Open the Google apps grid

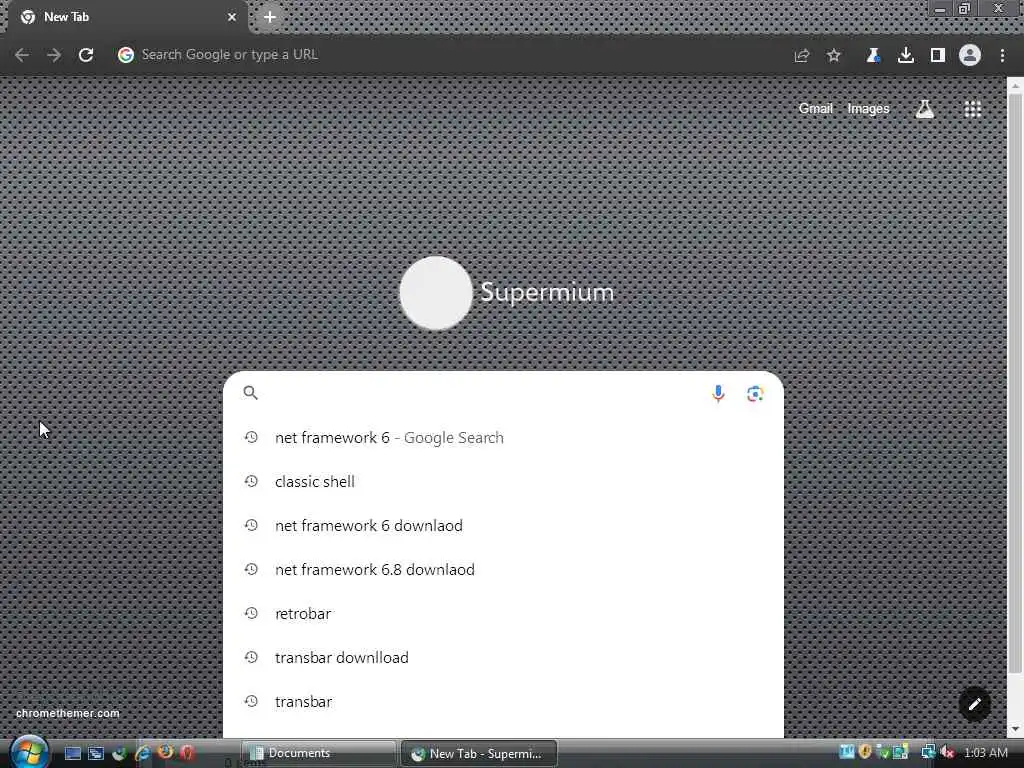972,109
